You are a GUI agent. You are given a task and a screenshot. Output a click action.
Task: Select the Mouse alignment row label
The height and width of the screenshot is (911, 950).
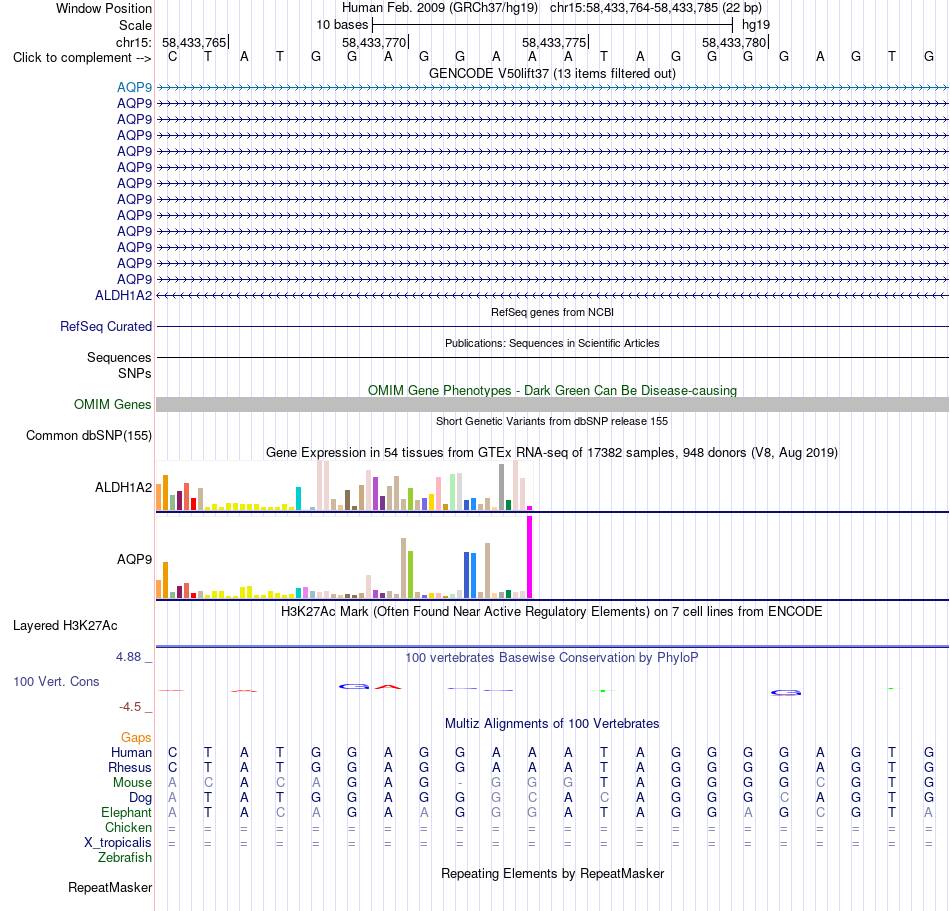[x=133, y=783]
